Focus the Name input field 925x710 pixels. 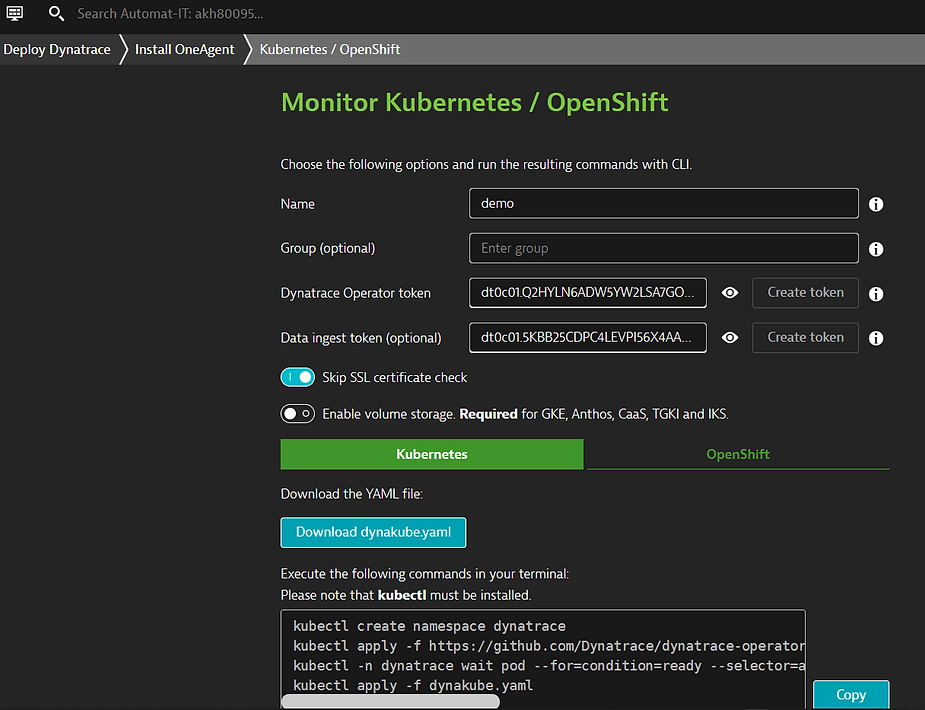(664, 203)
